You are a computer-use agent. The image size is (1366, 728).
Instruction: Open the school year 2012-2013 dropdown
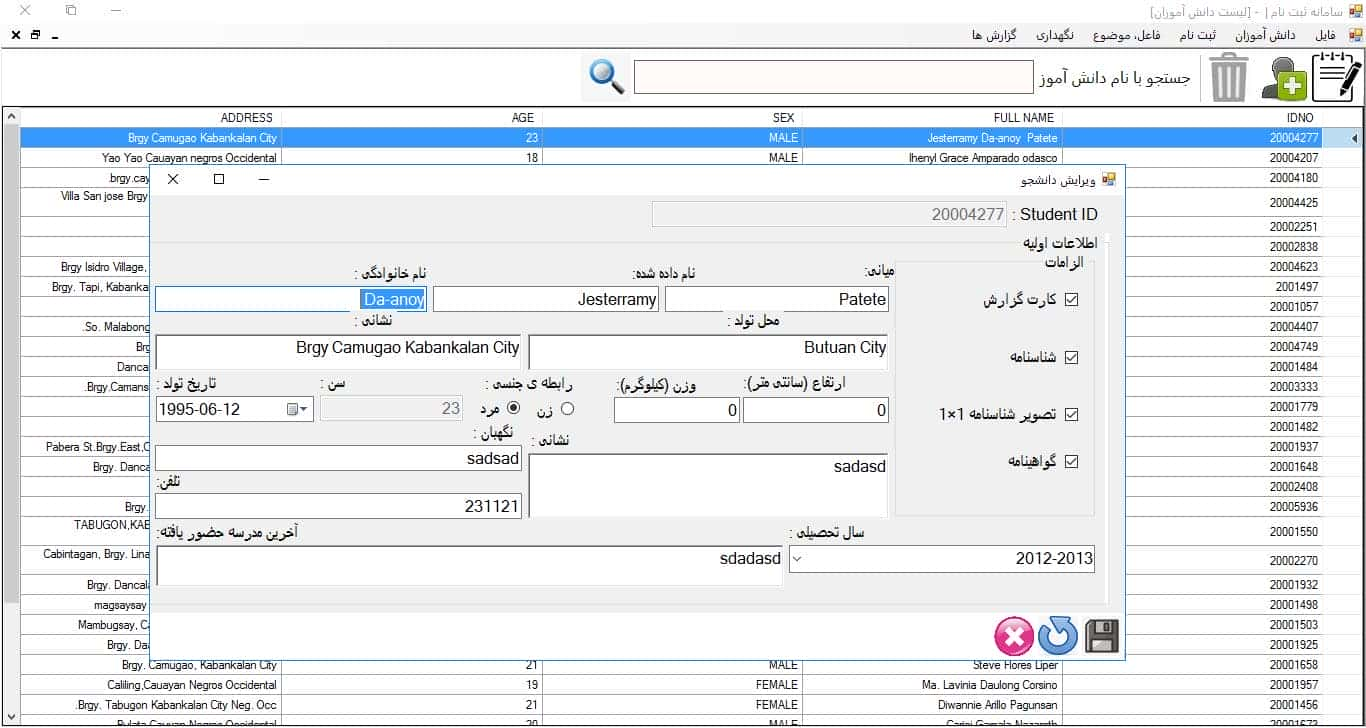point(797,559)
